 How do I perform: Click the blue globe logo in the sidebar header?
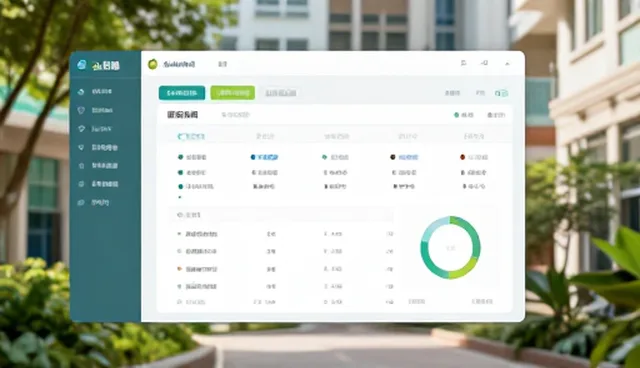82,64
